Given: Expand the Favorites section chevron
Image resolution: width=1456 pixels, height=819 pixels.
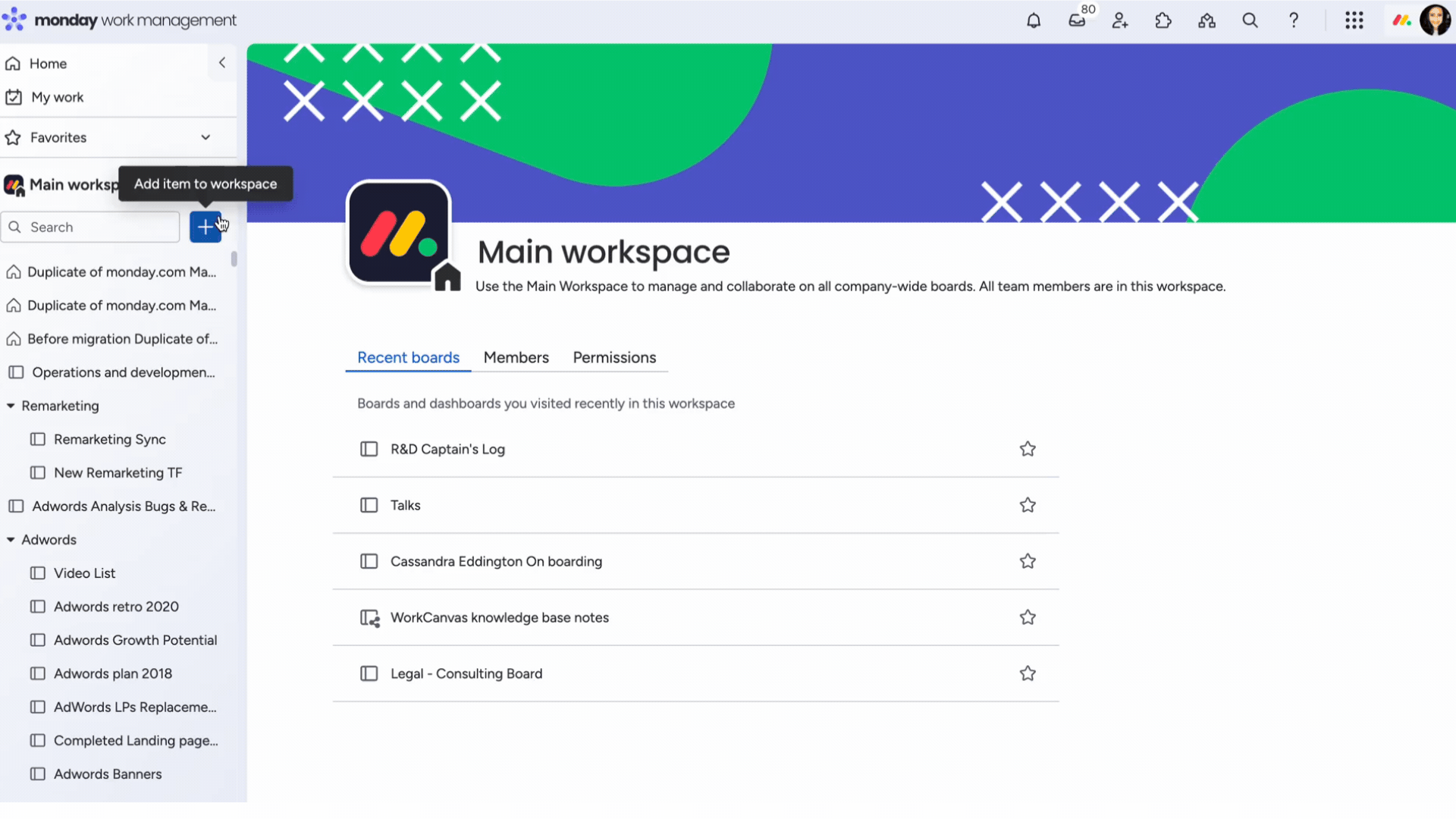Looking at the screenshot, I should [x=206, y=137].
